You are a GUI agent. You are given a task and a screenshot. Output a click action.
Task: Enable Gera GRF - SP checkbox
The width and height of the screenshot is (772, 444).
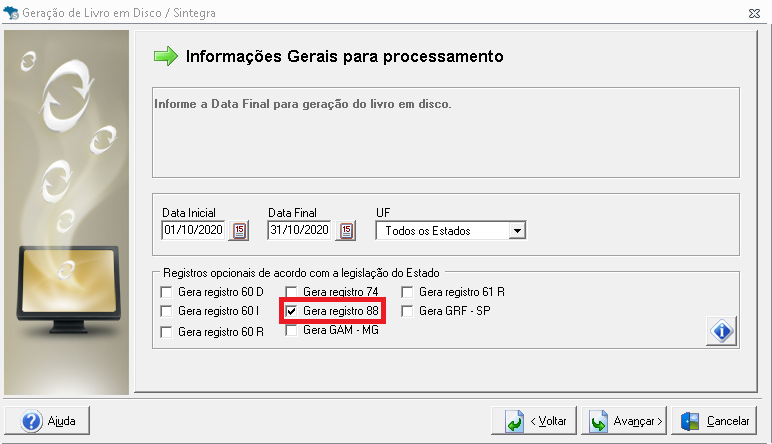(x=407, y=311)
